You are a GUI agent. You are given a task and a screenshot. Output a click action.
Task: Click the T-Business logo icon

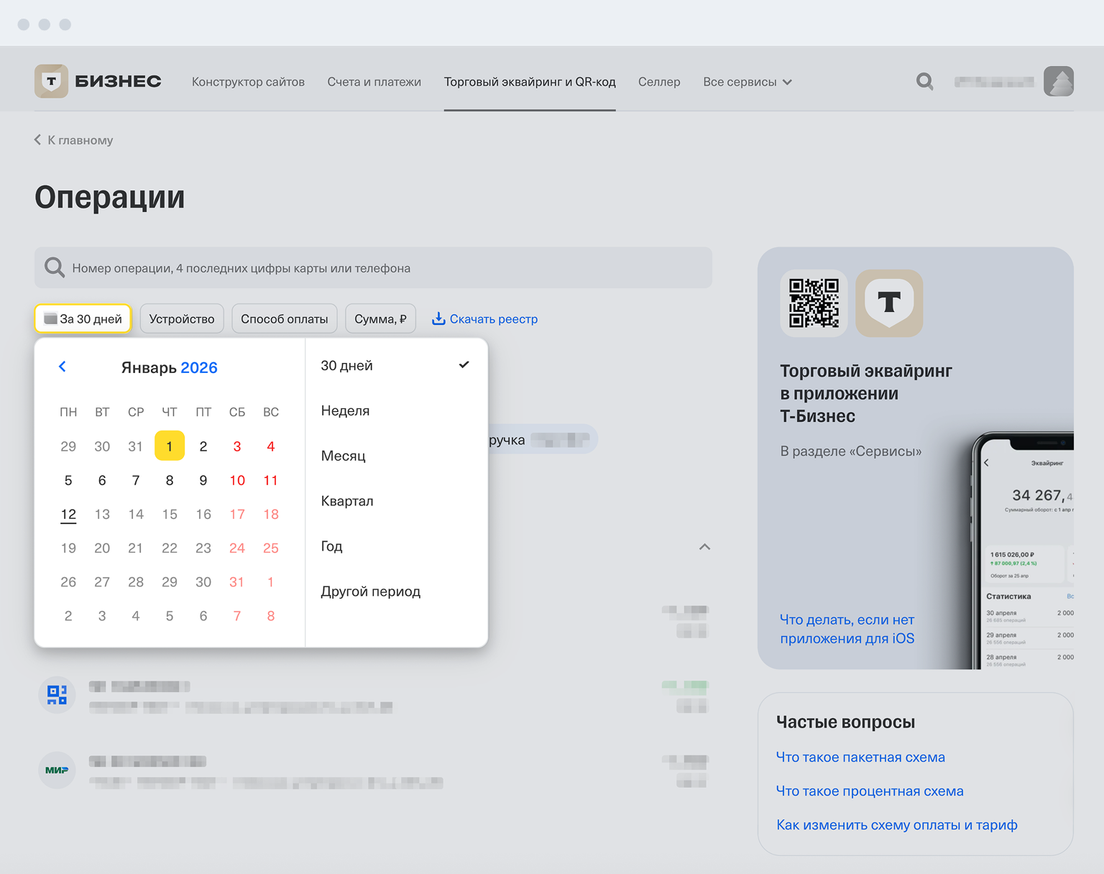51,81
